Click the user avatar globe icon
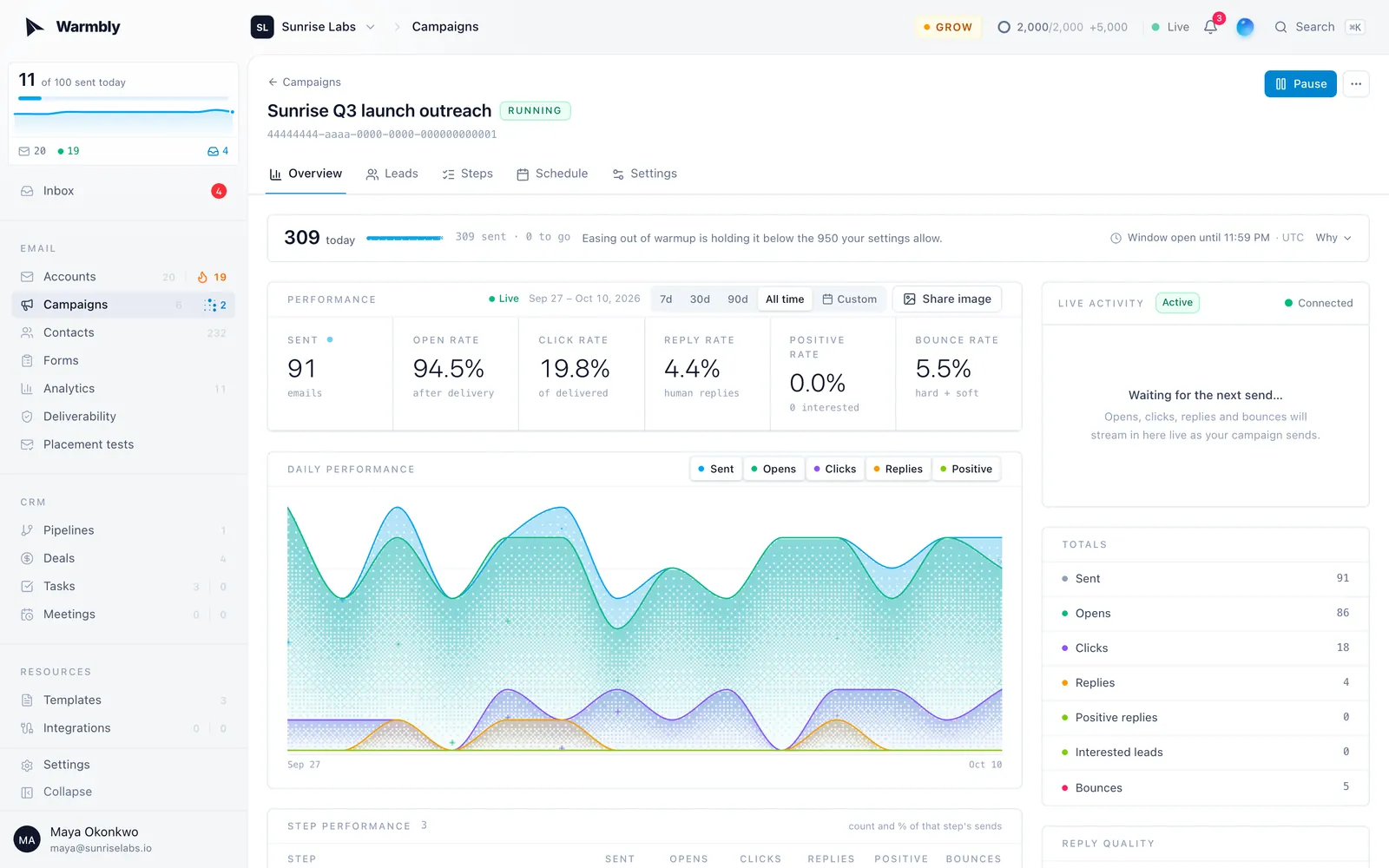The image size is (1389, 868). (x=1245, y=27)
